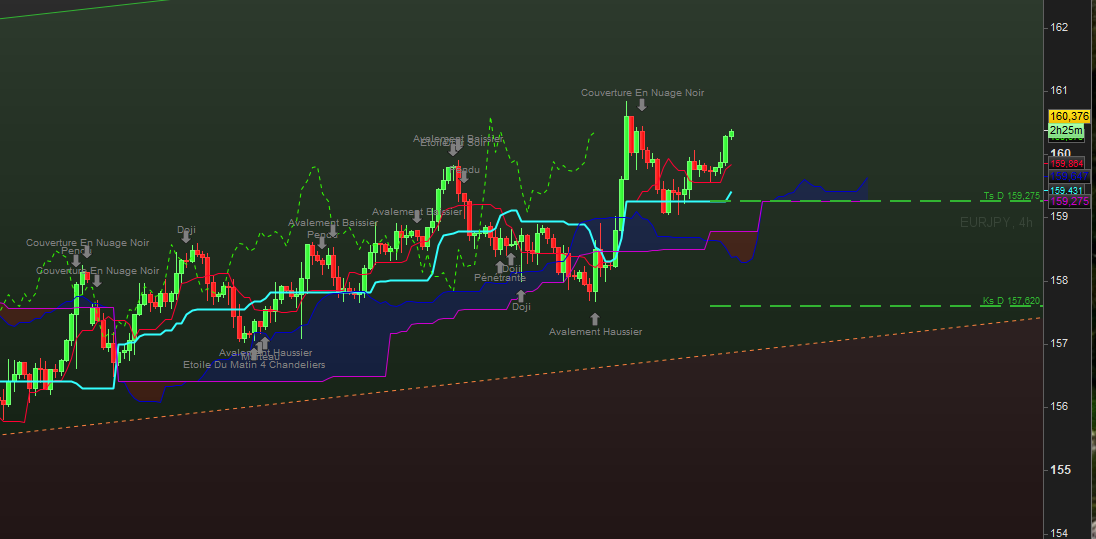
Task: Select the red 159,864 price tag
Action: click(x=1067, y=164)
